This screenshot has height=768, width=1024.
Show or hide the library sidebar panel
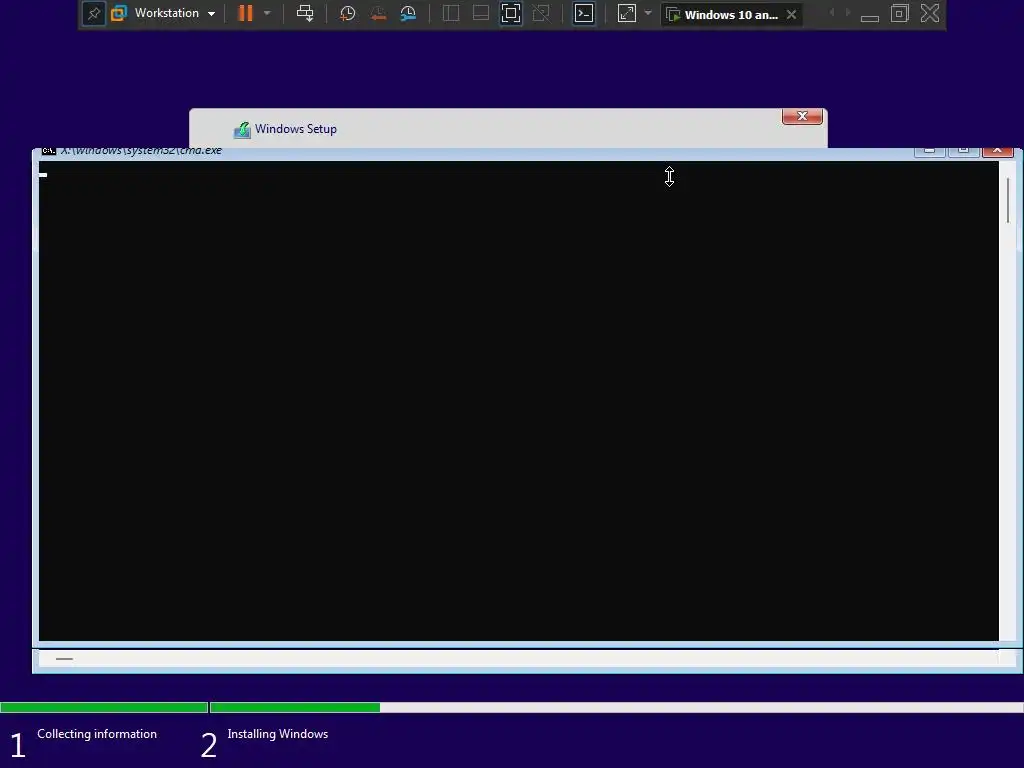pos(451,13)
